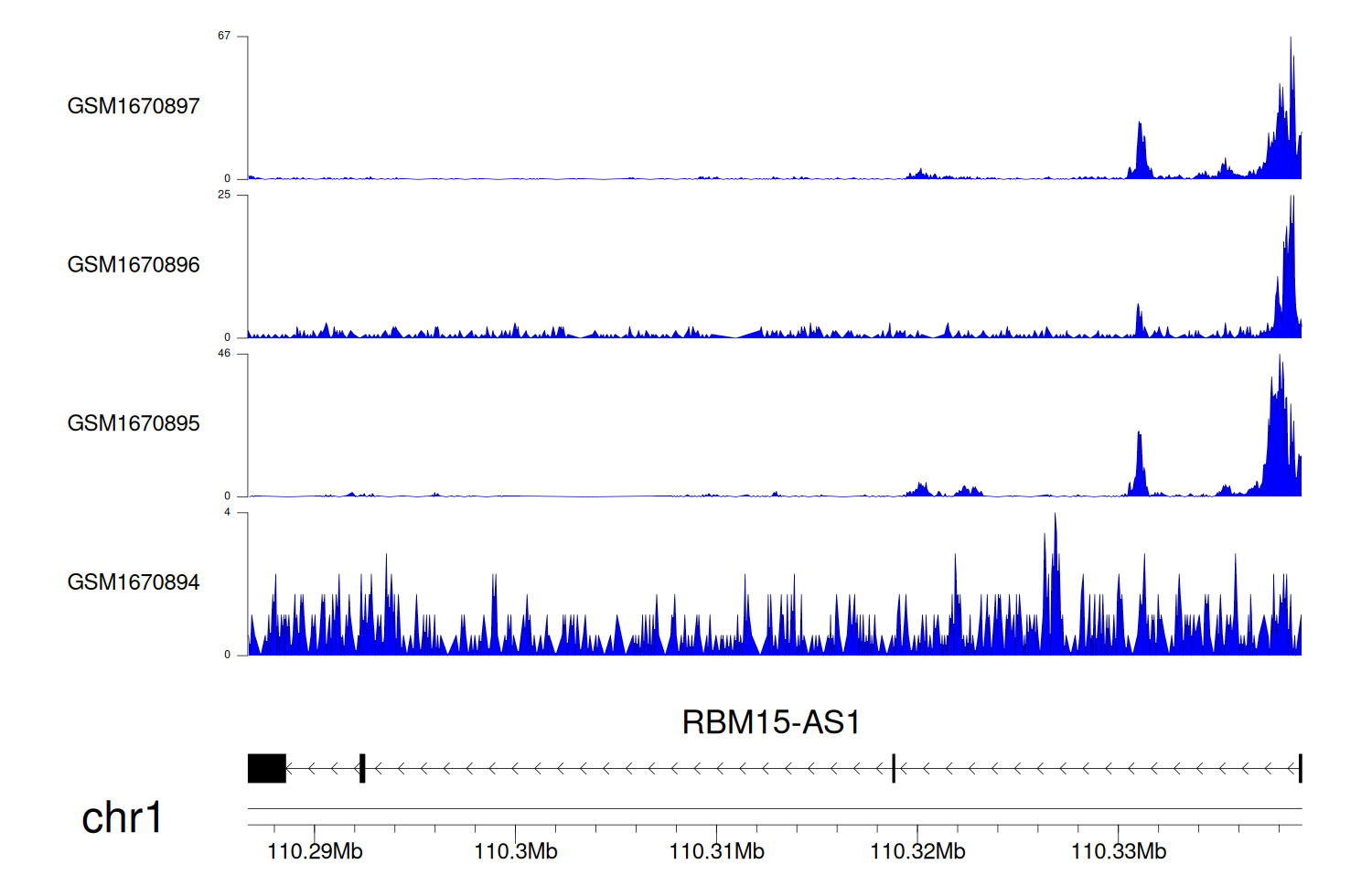
Task: Click the GSM1670897 track label
Action: click(134, 106)
